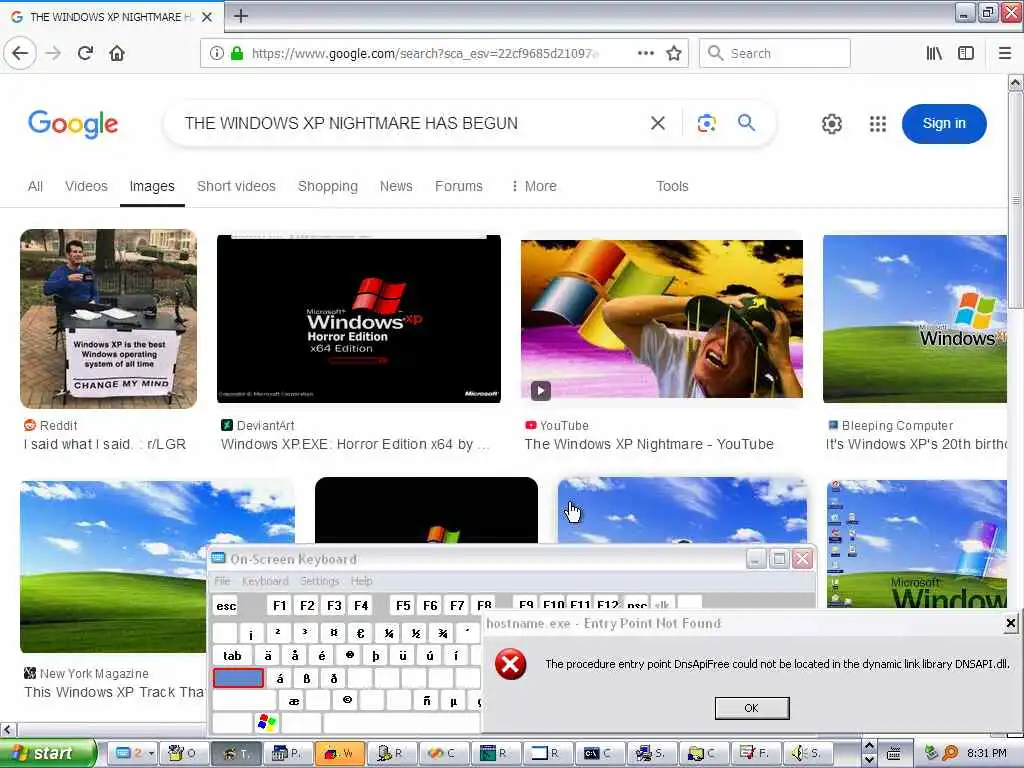Viewport: 1024px width, 768px height.
Task: Click the Sign in button
Action: [944, 123]
